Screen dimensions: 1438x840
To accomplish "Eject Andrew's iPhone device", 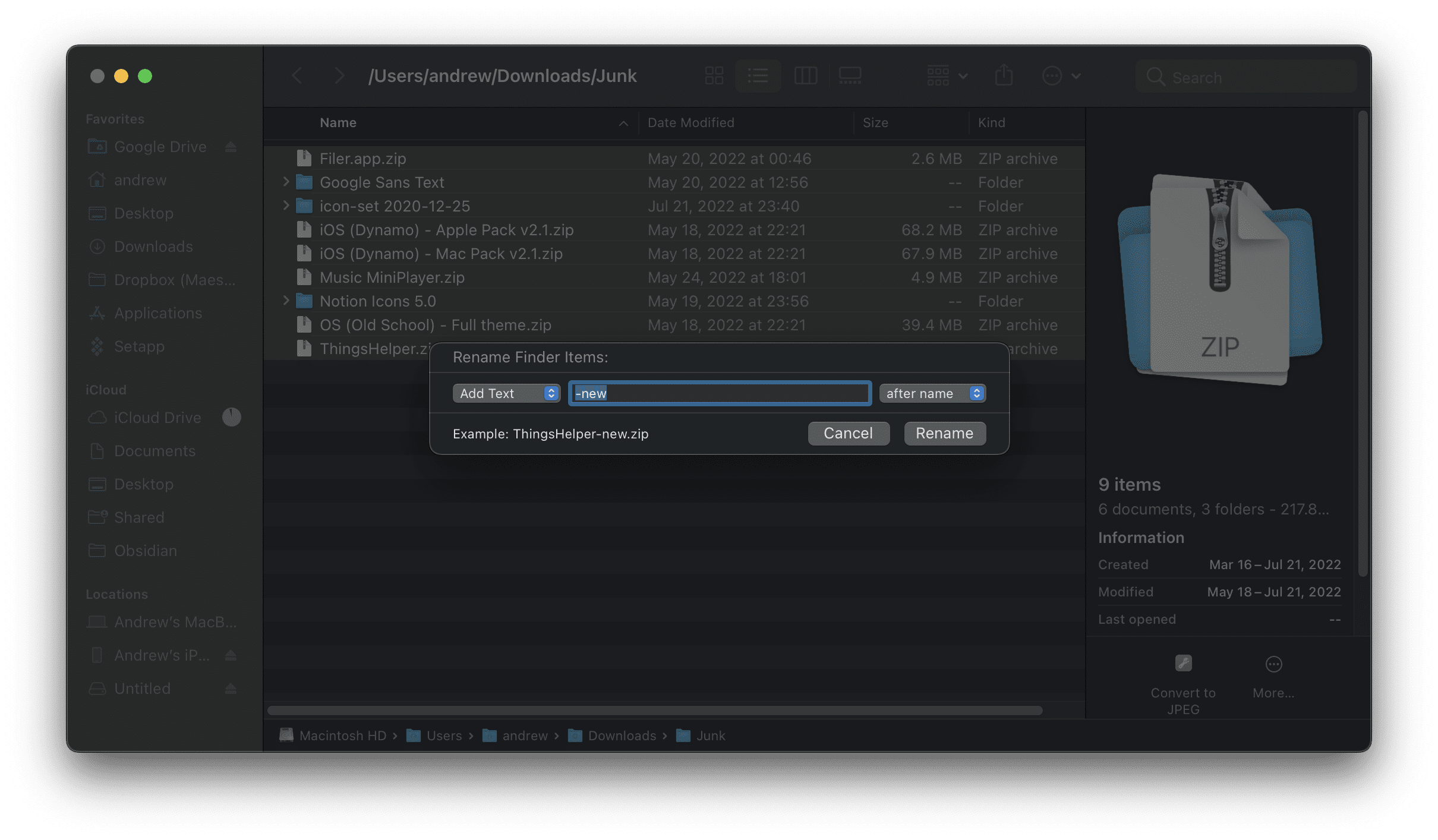I will tap(231, 655).
